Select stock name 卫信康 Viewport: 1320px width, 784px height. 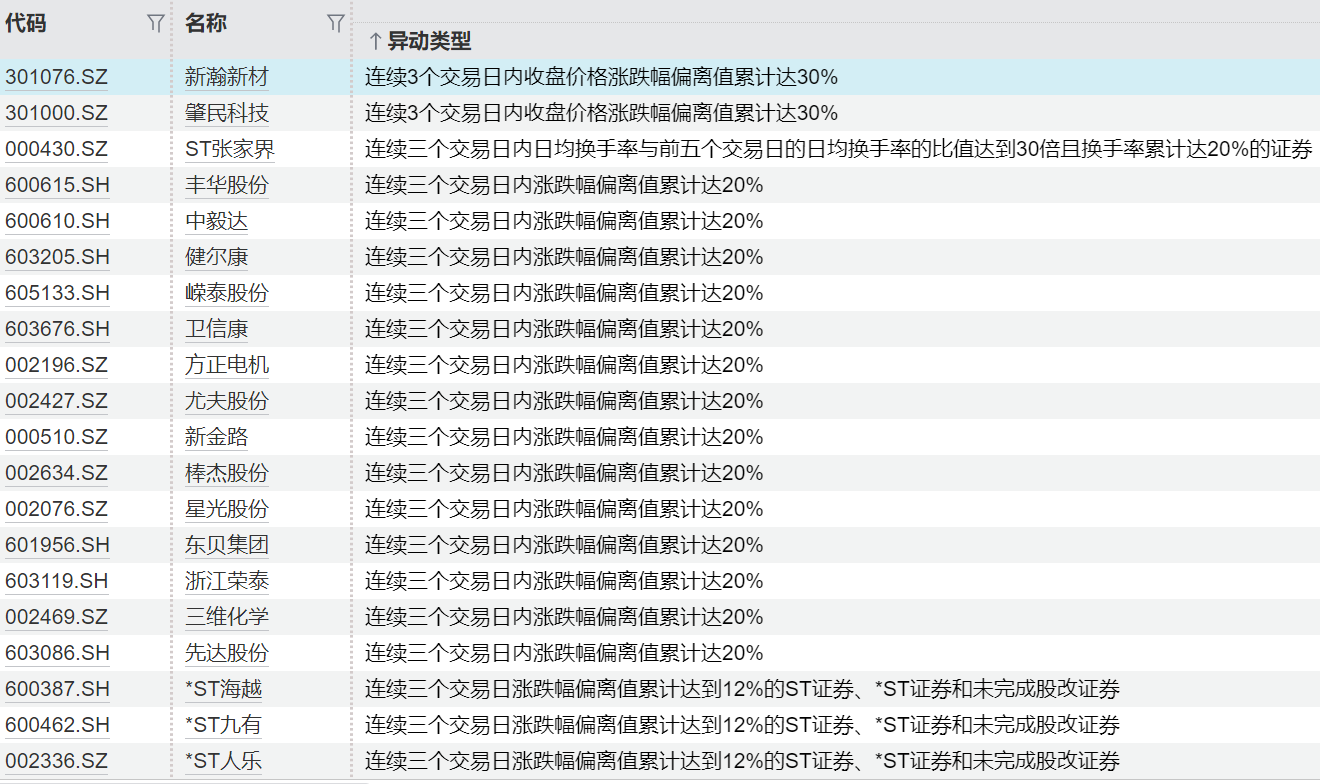217,329
